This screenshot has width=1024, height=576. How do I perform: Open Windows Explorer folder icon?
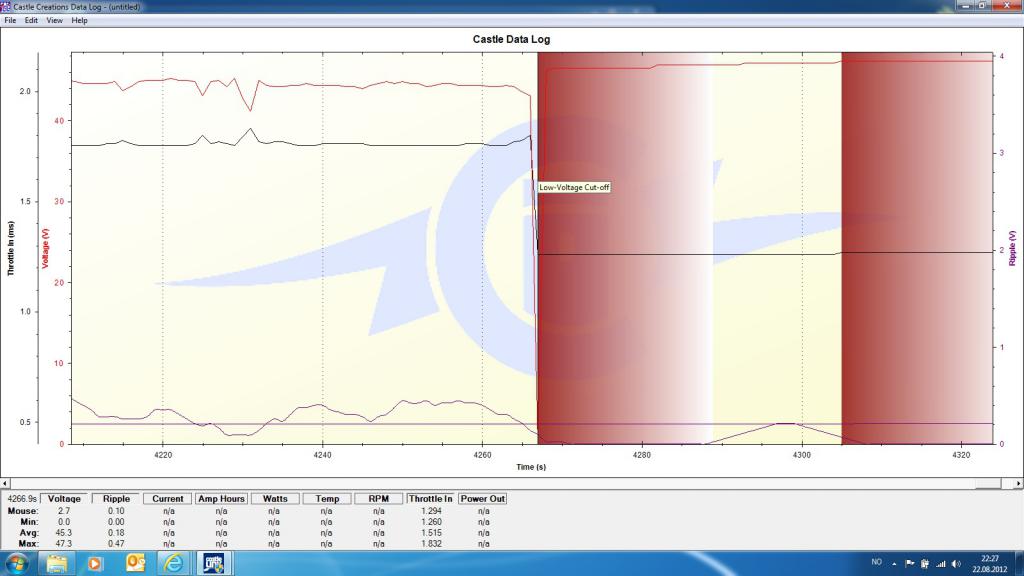coord(57,563)
